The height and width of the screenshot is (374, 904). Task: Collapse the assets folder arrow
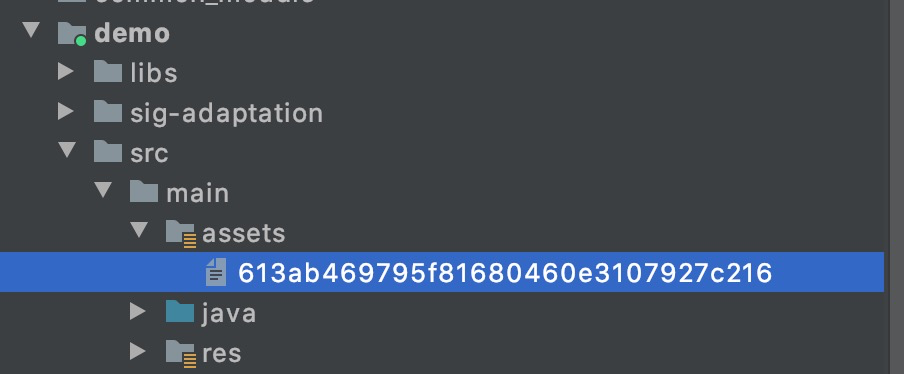tap(138, 229)
